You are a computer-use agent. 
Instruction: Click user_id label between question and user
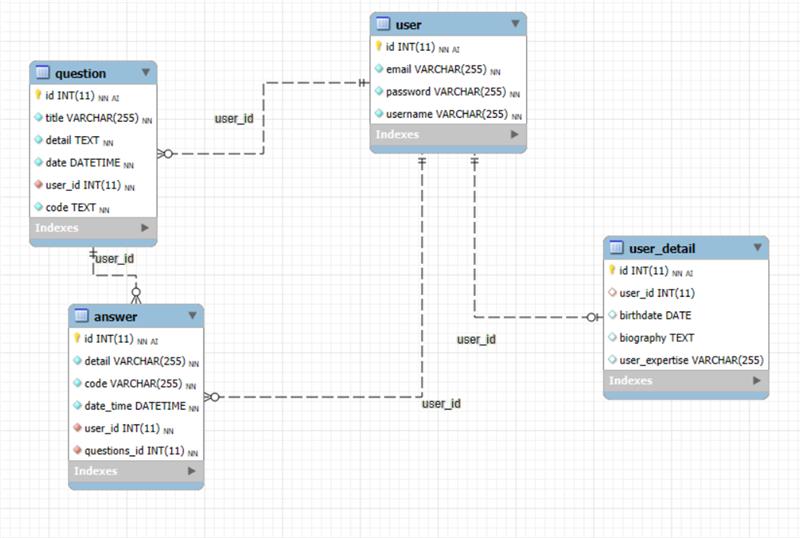coord(234,119)
